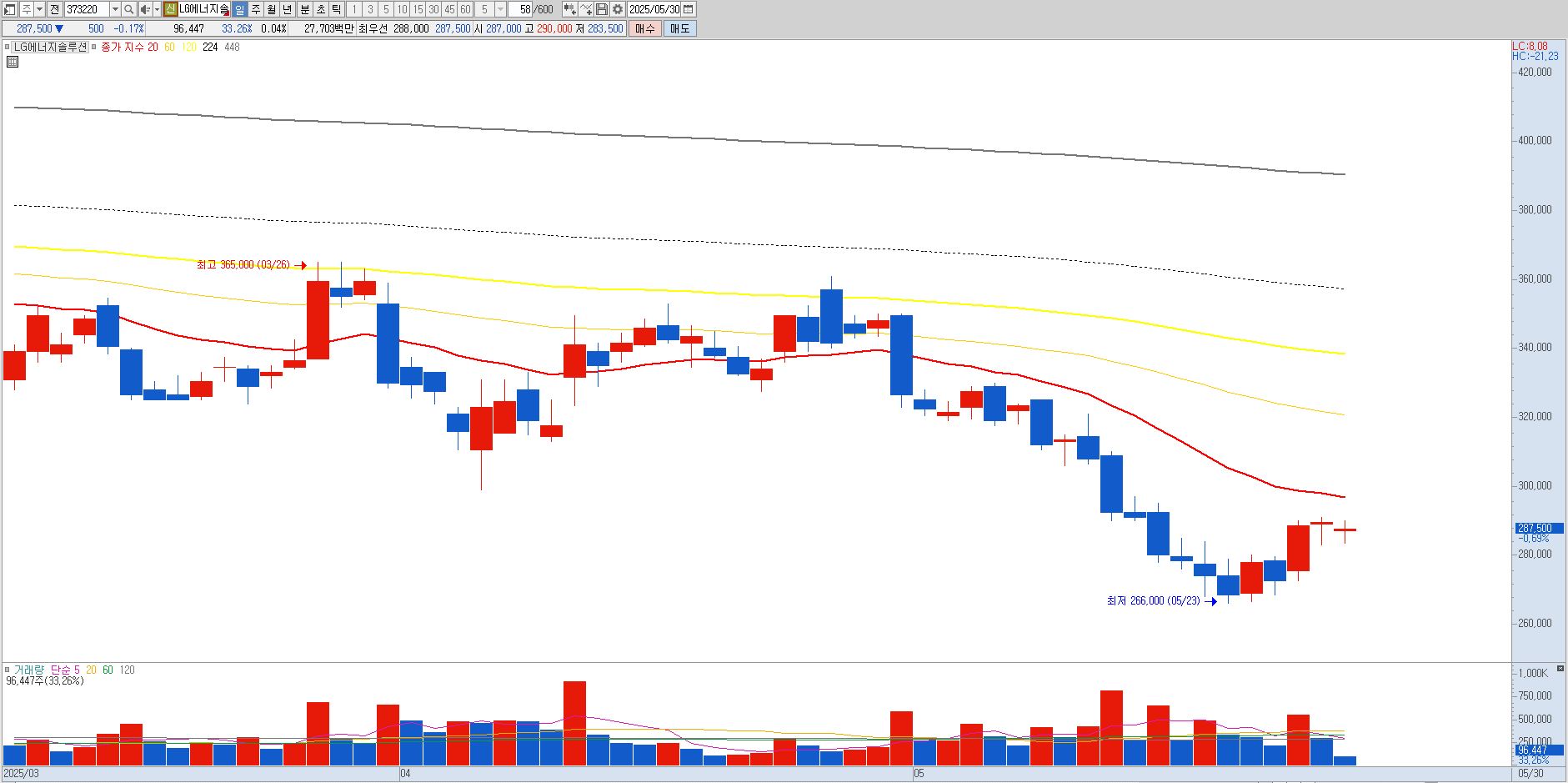
Task: Click the magnifier stock search icon
Action: click(x=129, y=9)
